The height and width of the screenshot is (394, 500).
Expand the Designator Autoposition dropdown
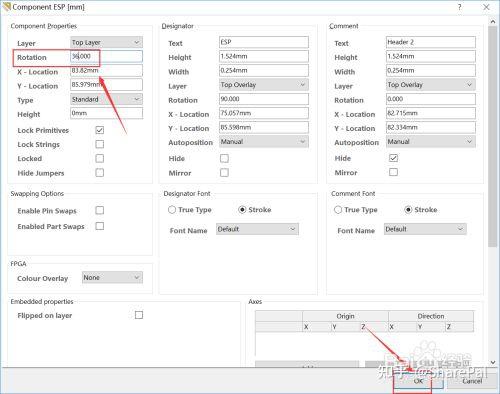(264, 142)
